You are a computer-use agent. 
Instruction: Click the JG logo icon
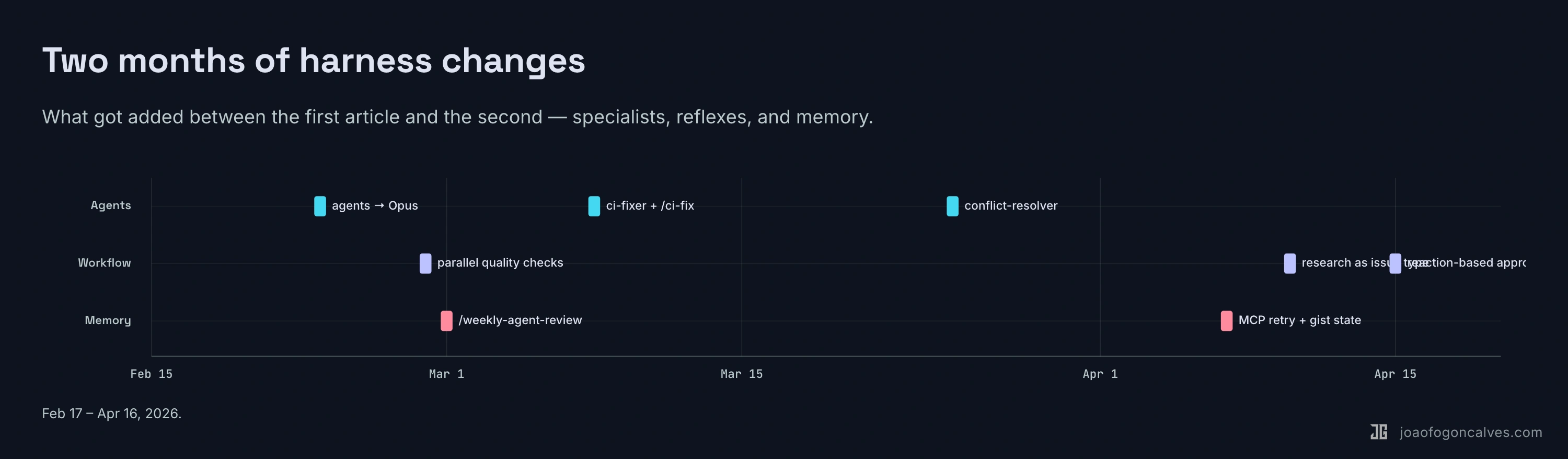point(1378,432)
